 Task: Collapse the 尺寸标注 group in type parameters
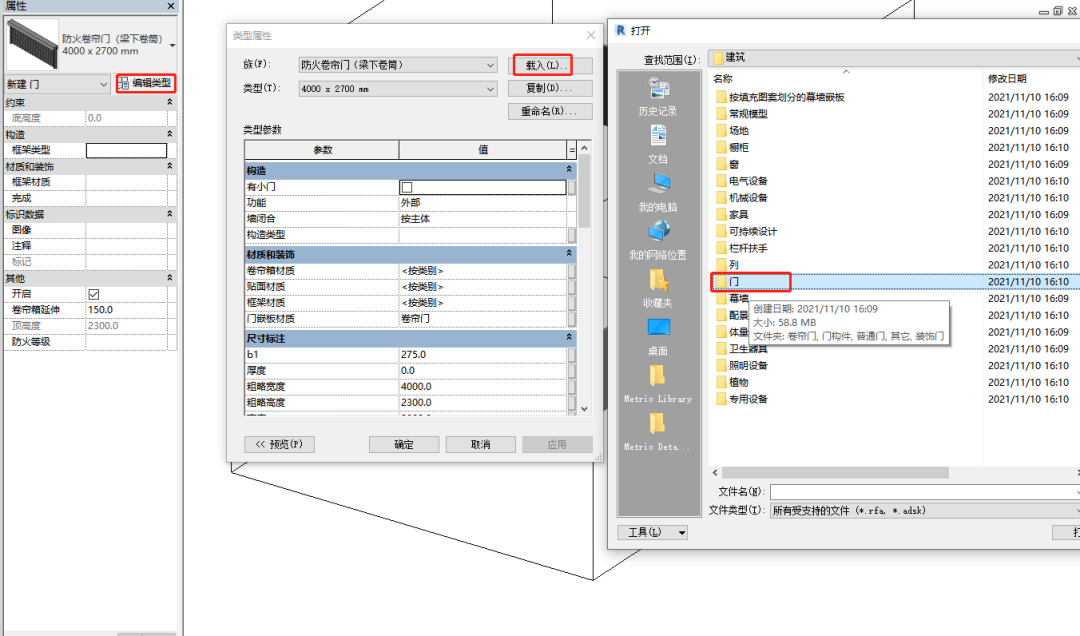click(569, 338)
